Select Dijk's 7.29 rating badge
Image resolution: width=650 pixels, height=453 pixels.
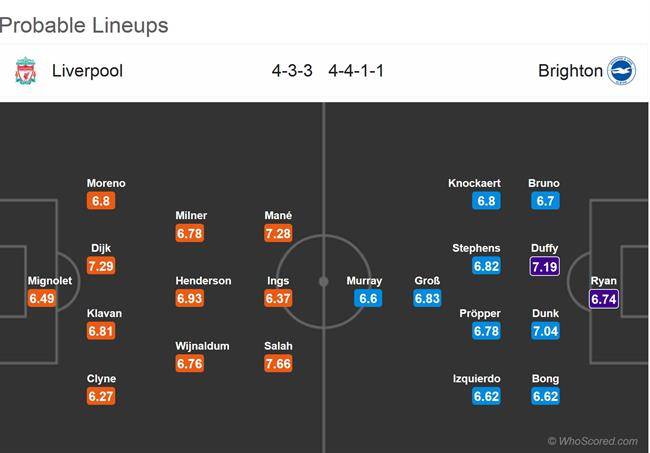[101, 266]
